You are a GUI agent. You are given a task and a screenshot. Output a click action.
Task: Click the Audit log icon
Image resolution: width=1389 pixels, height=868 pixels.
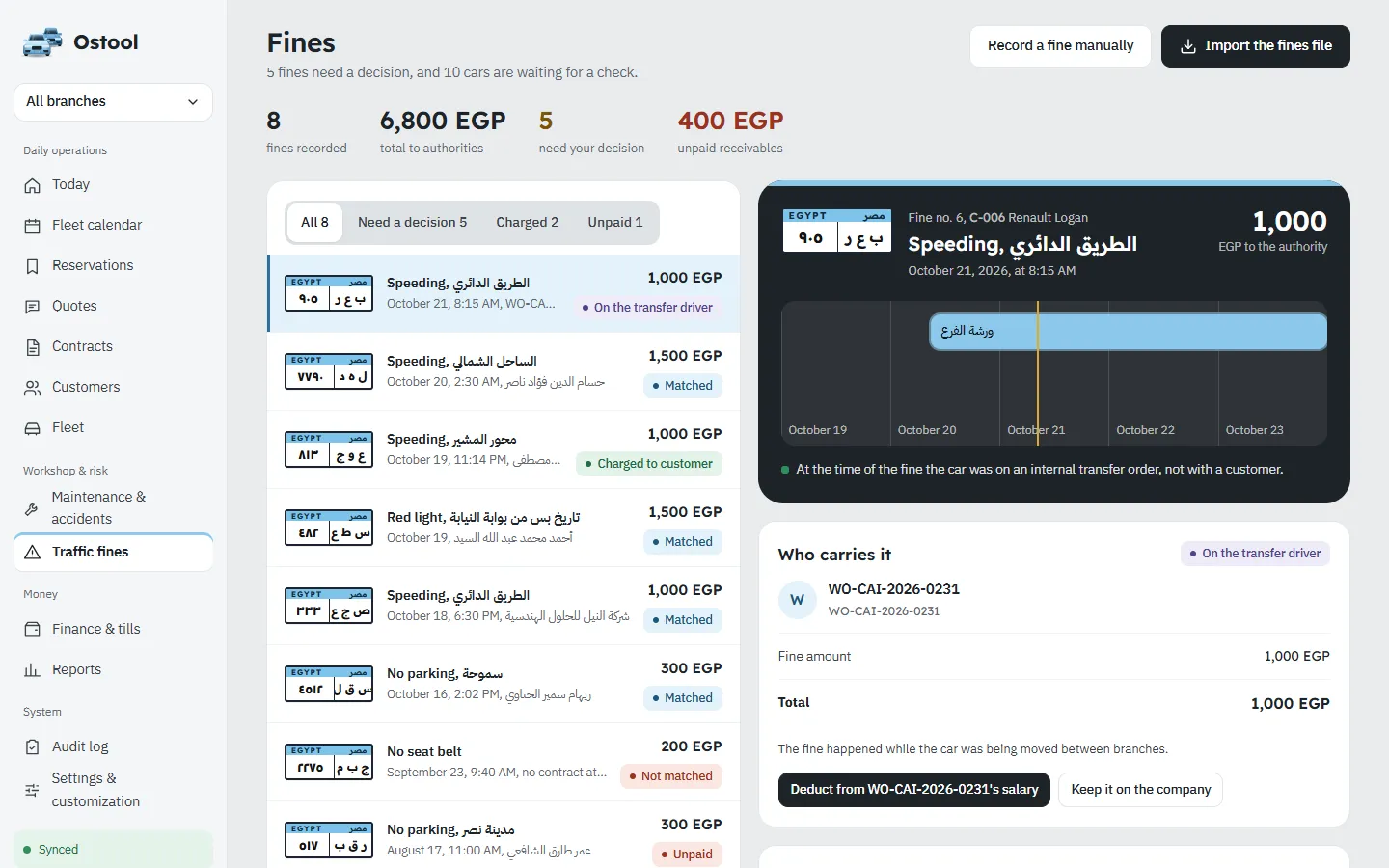click(33, 747)
